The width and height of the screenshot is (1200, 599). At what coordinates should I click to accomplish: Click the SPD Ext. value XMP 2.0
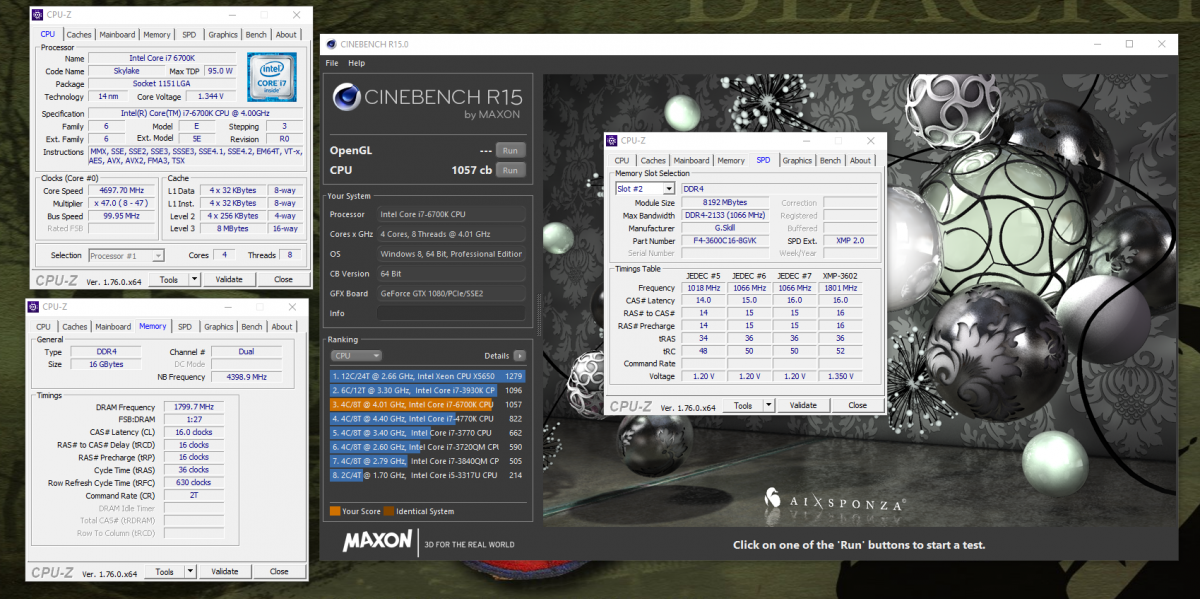pos(849,240)
